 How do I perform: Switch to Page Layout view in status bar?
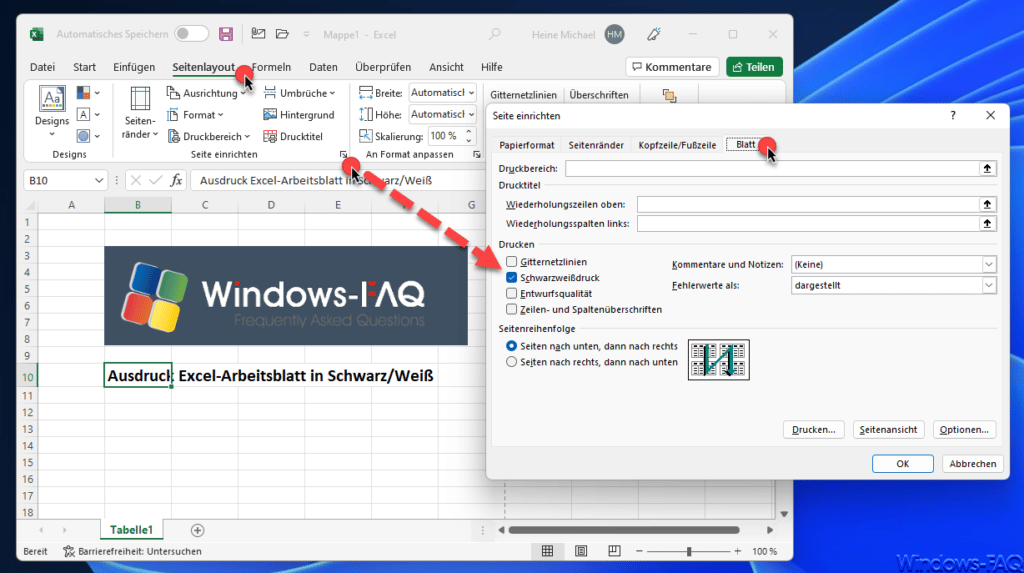(x=581, y=551)
